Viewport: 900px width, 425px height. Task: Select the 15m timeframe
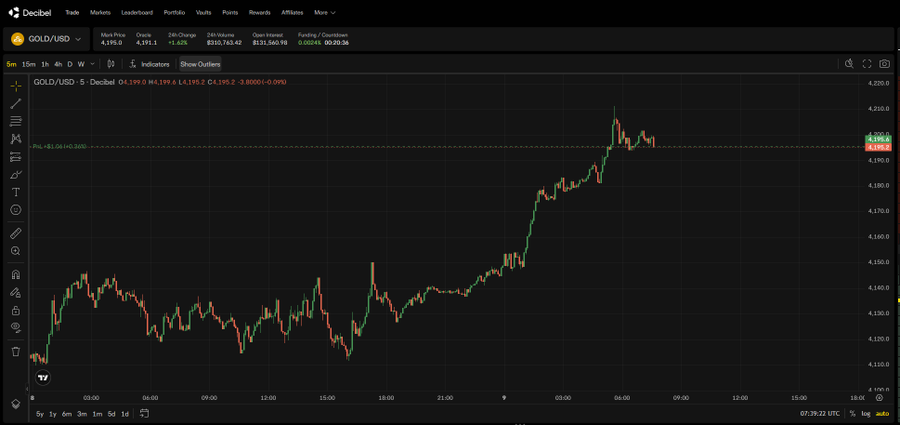point(29,64)
